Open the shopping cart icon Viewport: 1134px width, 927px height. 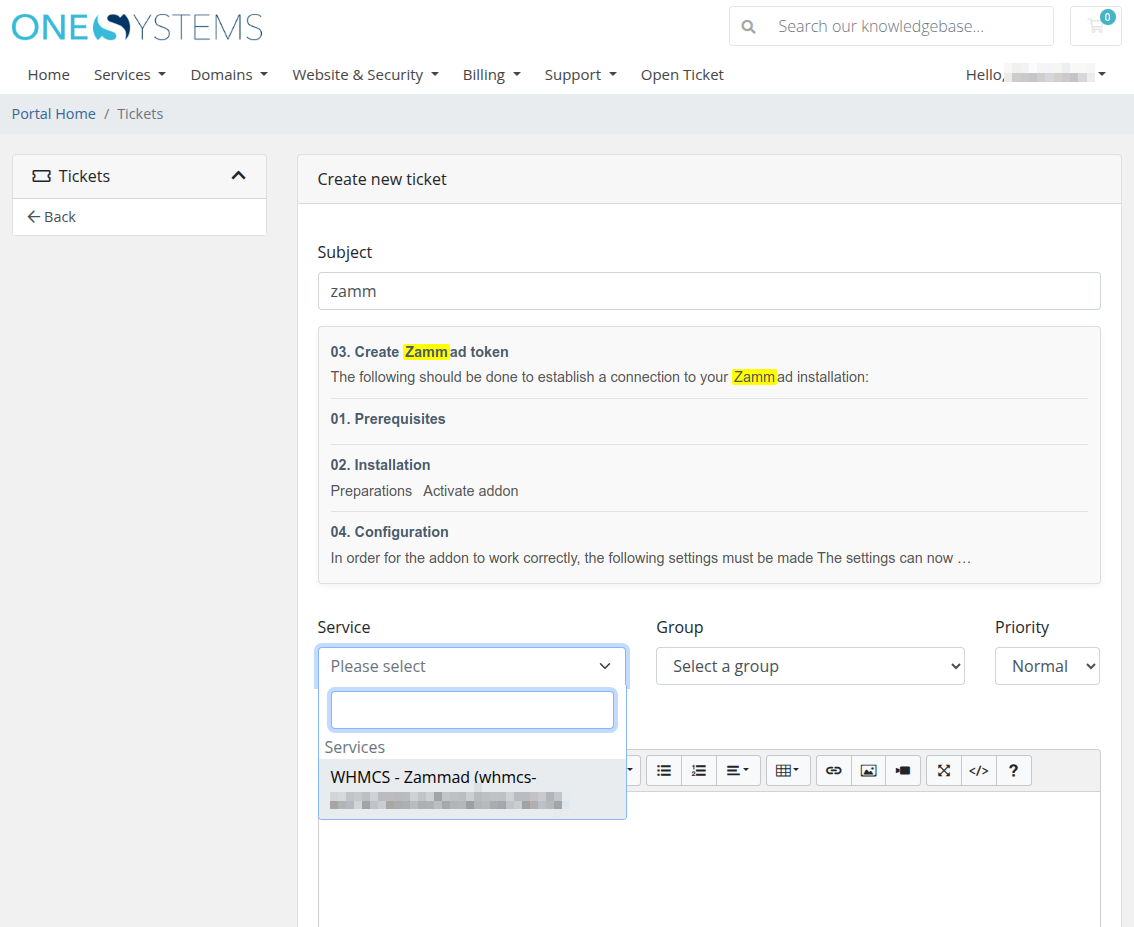point(1096,27)
